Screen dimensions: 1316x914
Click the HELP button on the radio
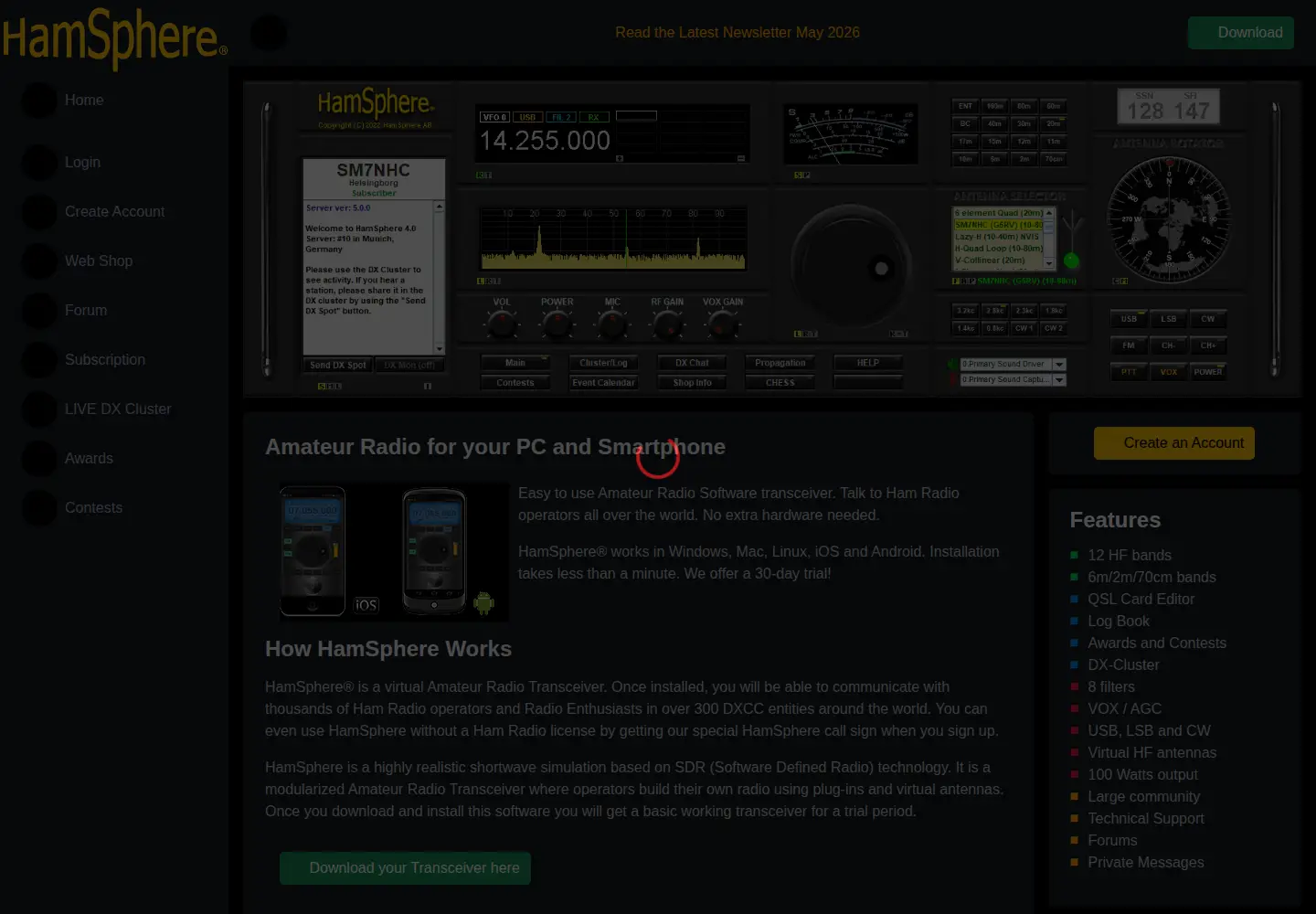(868, 363)
